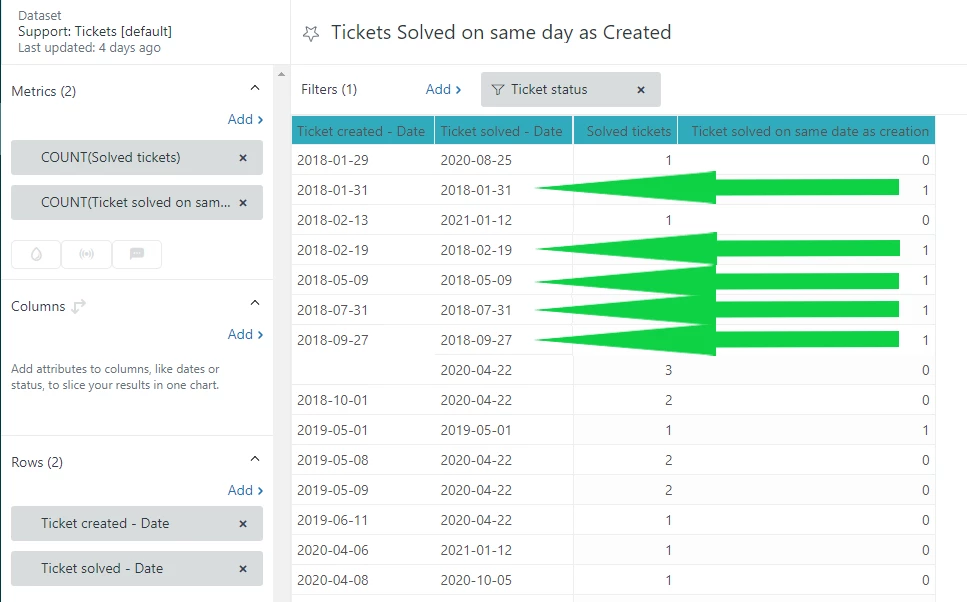Click the created date cell 2020-04-08
Image resolution: width=967 pixels, height=602 pixels.
pyautogui.click(x=333, y=580)
